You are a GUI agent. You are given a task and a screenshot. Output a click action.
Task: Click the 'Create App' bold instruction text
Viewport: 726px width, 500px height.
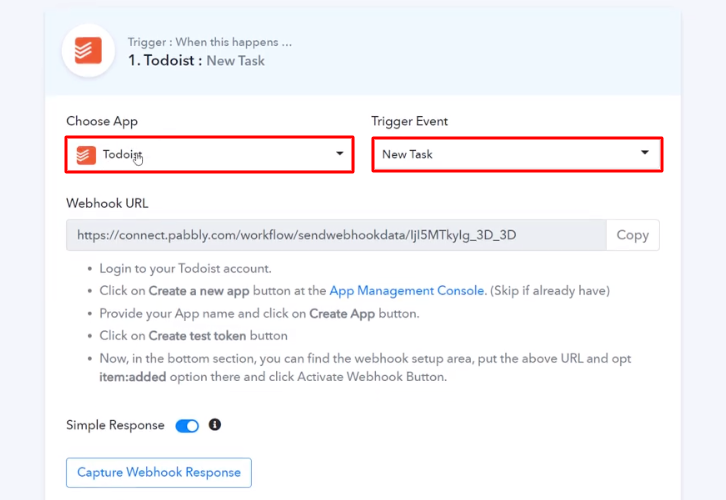(342, 314)
